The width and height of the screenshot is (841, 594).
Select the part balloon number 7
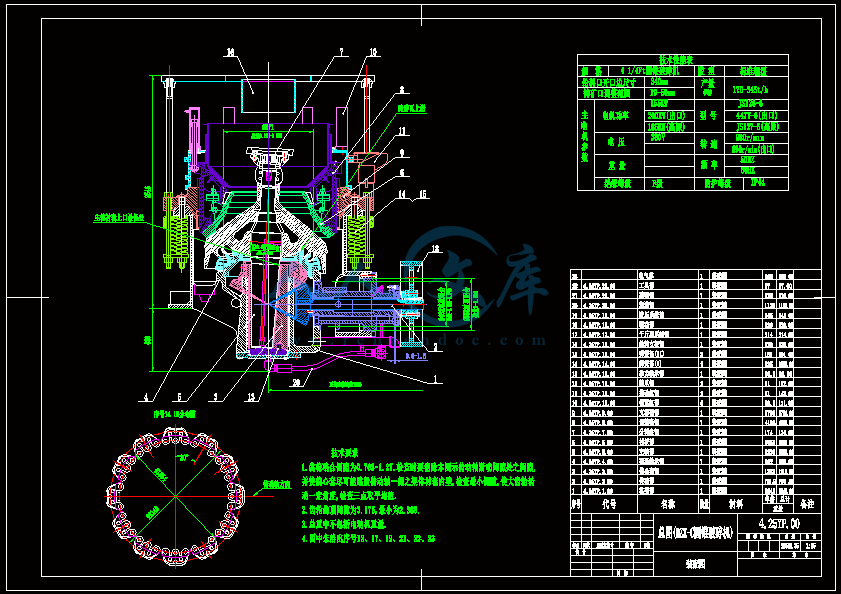coord(341,52)
